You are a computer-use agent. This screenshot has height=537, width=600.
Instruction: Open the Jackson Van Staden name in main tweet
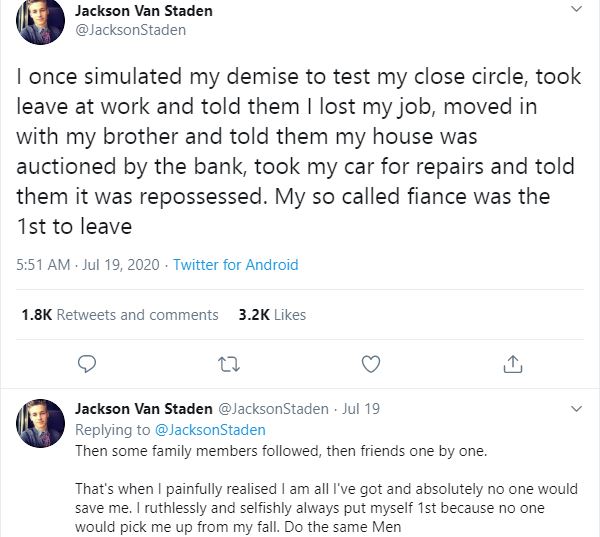coord(144,11)
